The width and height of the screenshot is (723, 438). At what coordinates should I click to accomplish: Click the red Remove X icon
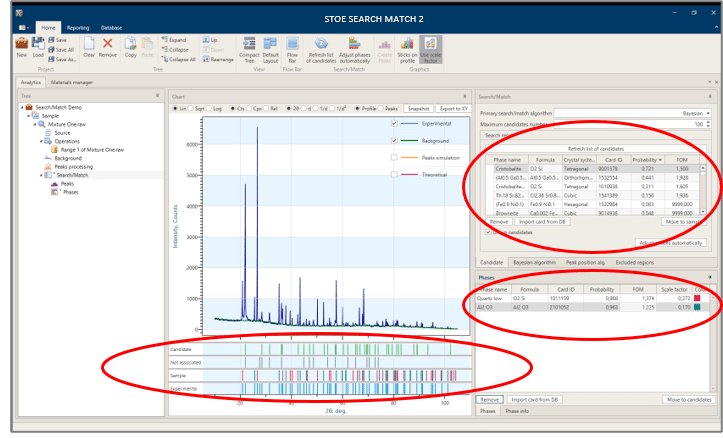point(107,43)
